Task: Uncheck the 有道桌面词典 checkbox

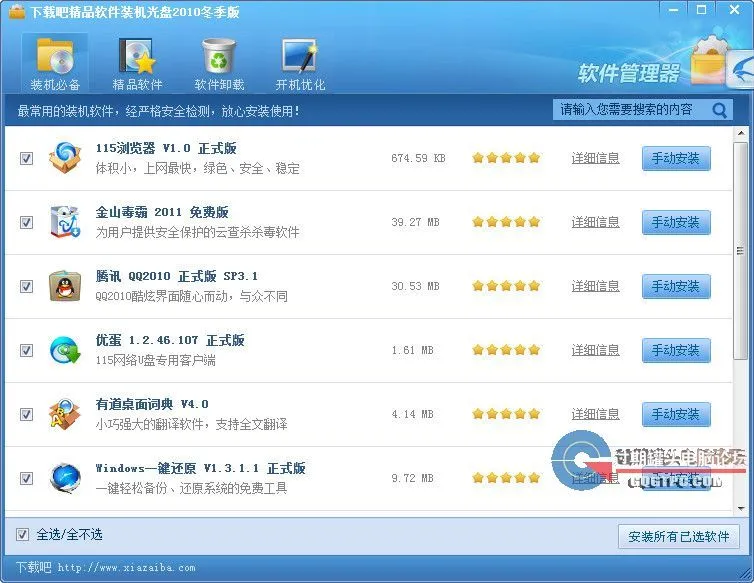Action: pos(26,414)
